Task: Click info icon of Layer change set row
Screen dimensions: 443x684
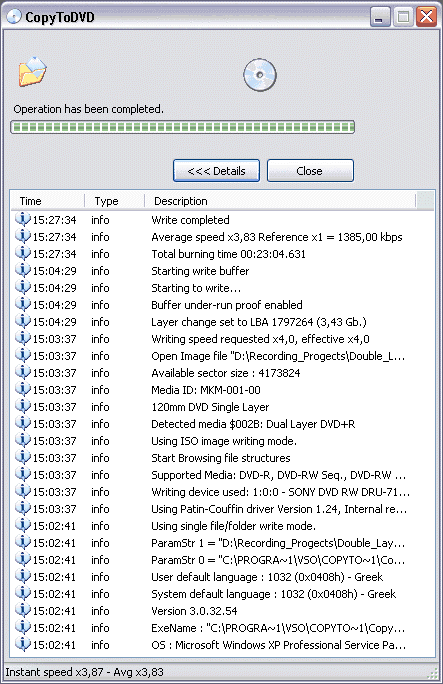Action: pos(23,321)
